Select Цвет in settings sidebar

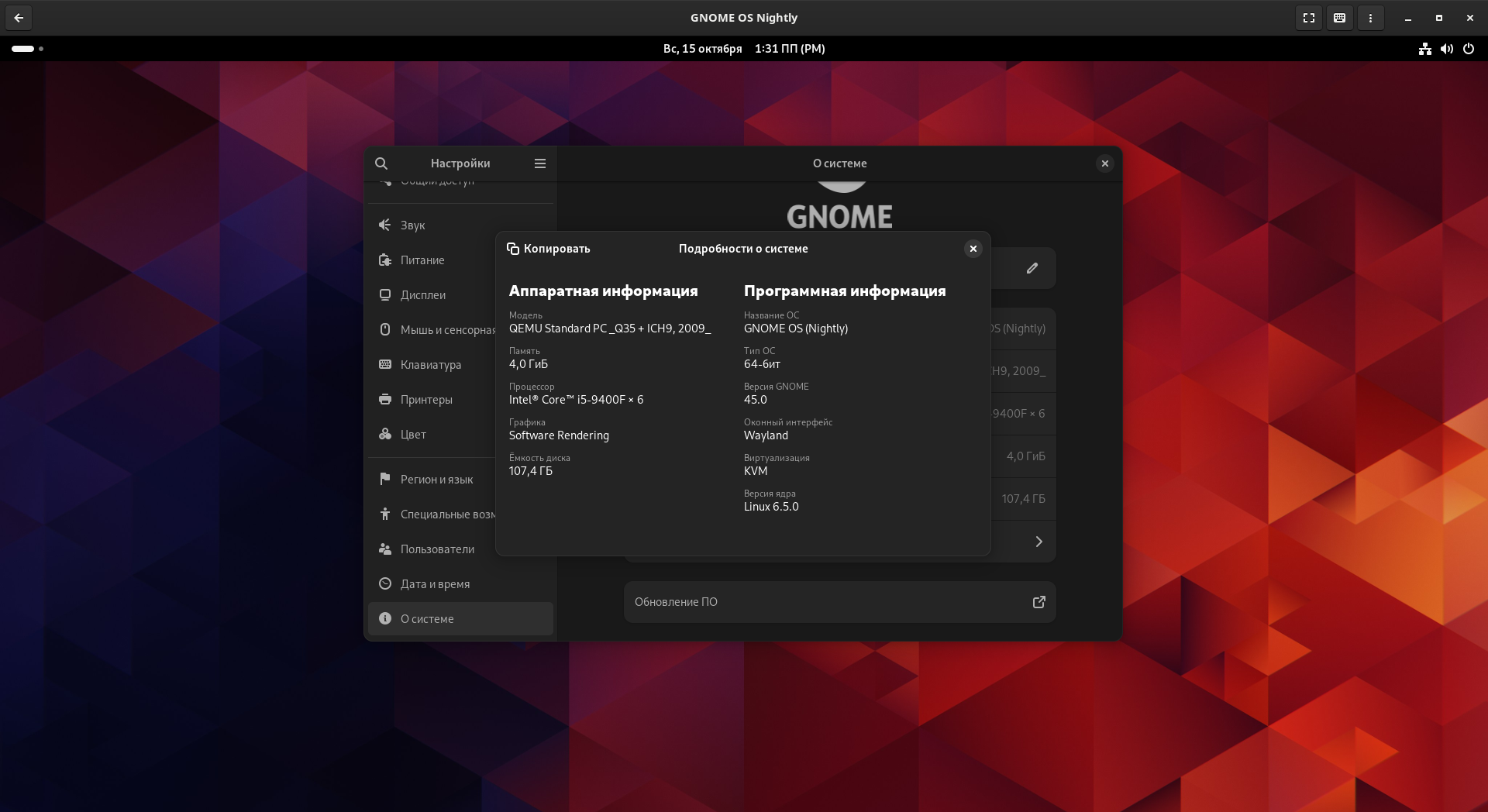point(432,435)
